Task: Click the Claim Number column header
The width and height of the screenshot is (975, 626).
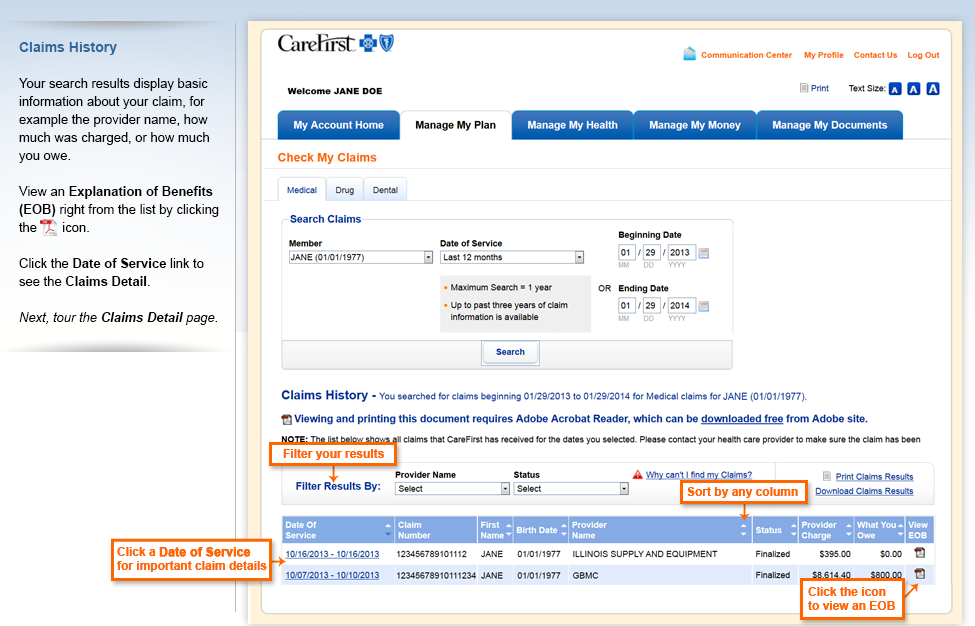Action: coord(435,530)
